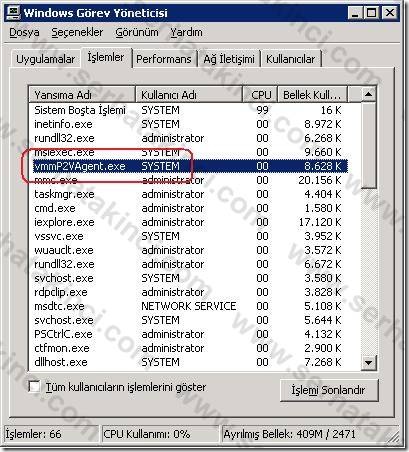
Task: Select the rdpclip.exe process row
Action: click(x=188, y=292)
